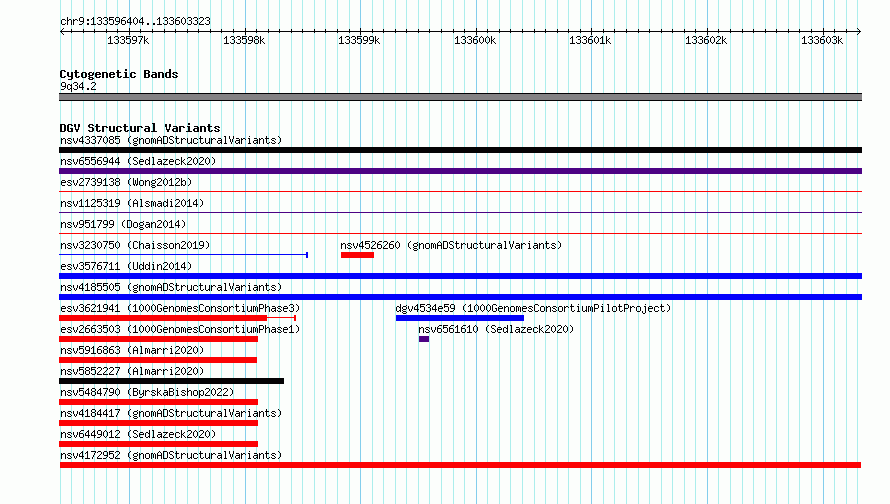Click the long red nsv4172952 bar
Viewport: 890px width, 504px height.
(460, 465)
